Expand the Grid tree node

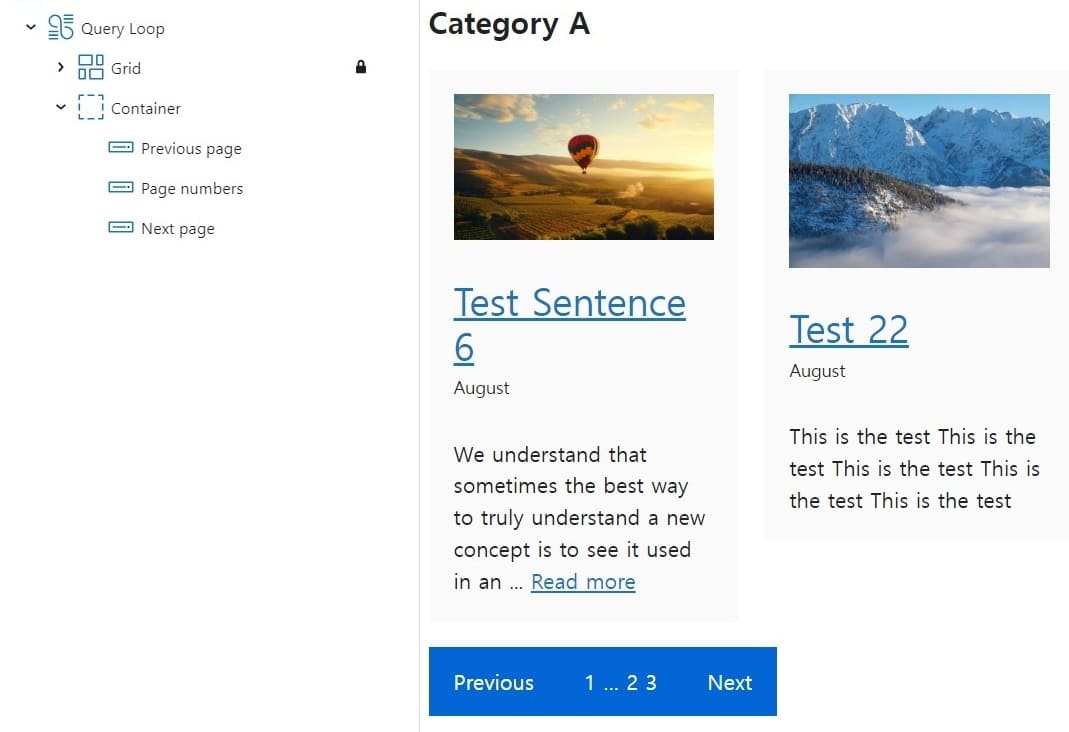(61, 68)
